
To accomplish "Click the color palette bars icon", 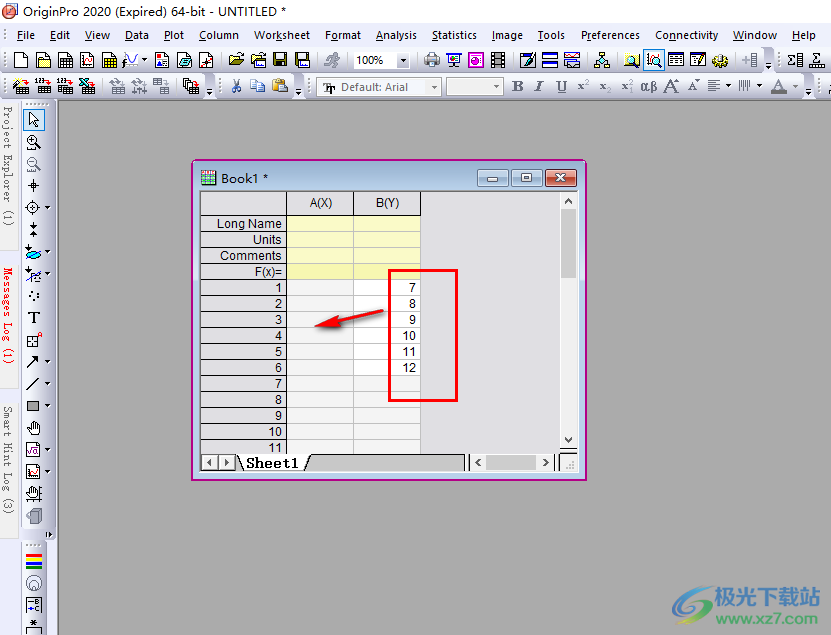I will 33,561.
